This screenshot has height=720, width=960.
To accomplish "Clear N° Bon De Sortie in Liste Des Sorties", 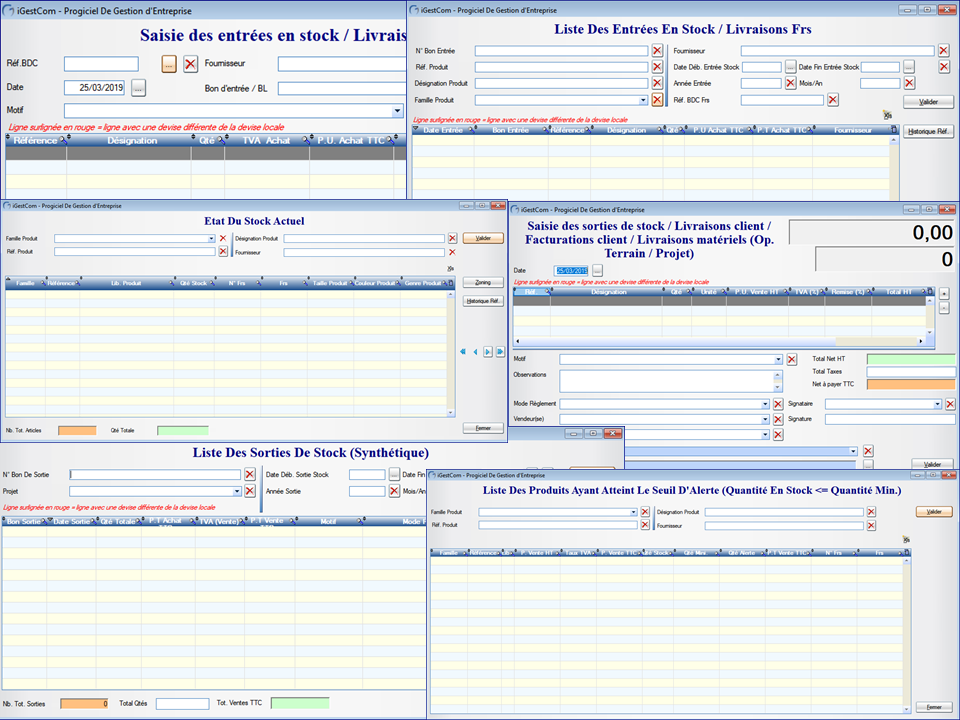I will (250, 474).
